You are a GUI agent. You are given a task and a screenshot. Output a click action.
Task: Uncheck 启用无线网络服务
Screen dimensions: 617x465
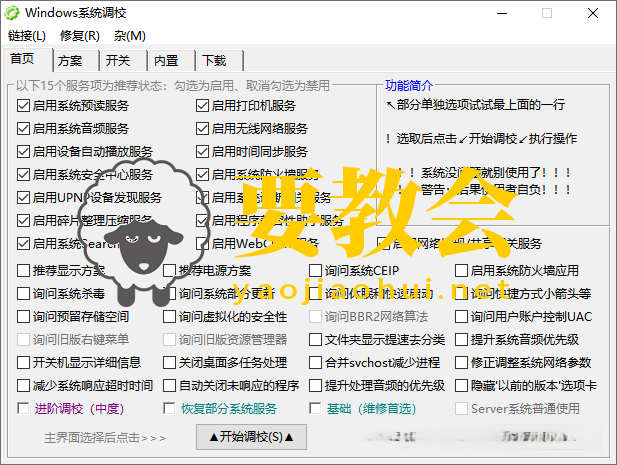coord(202,129)
